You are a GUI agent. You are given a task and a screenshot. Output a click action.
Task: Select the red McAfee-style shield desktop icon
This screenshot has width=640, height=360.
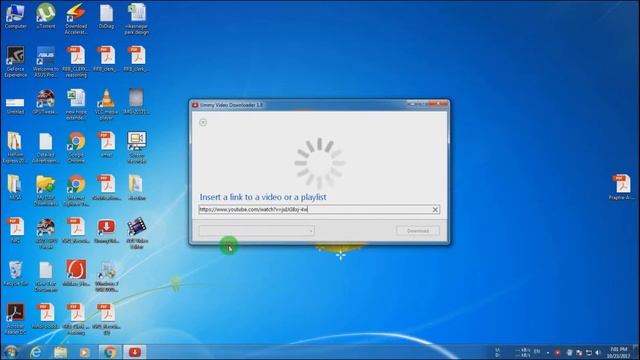76,273
